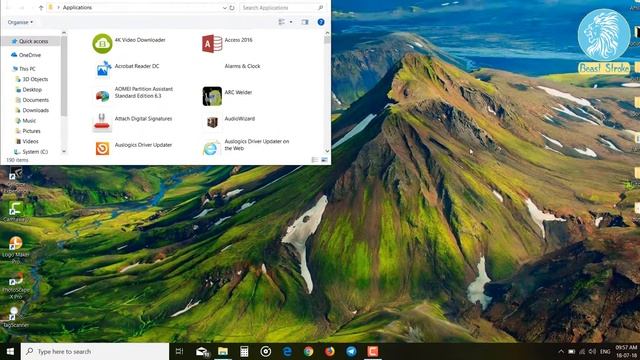Select the Attach Digital Signatures icon
The width and height of the screenshot is (640, 360).
pyautogui.click(x=102, y=122)
